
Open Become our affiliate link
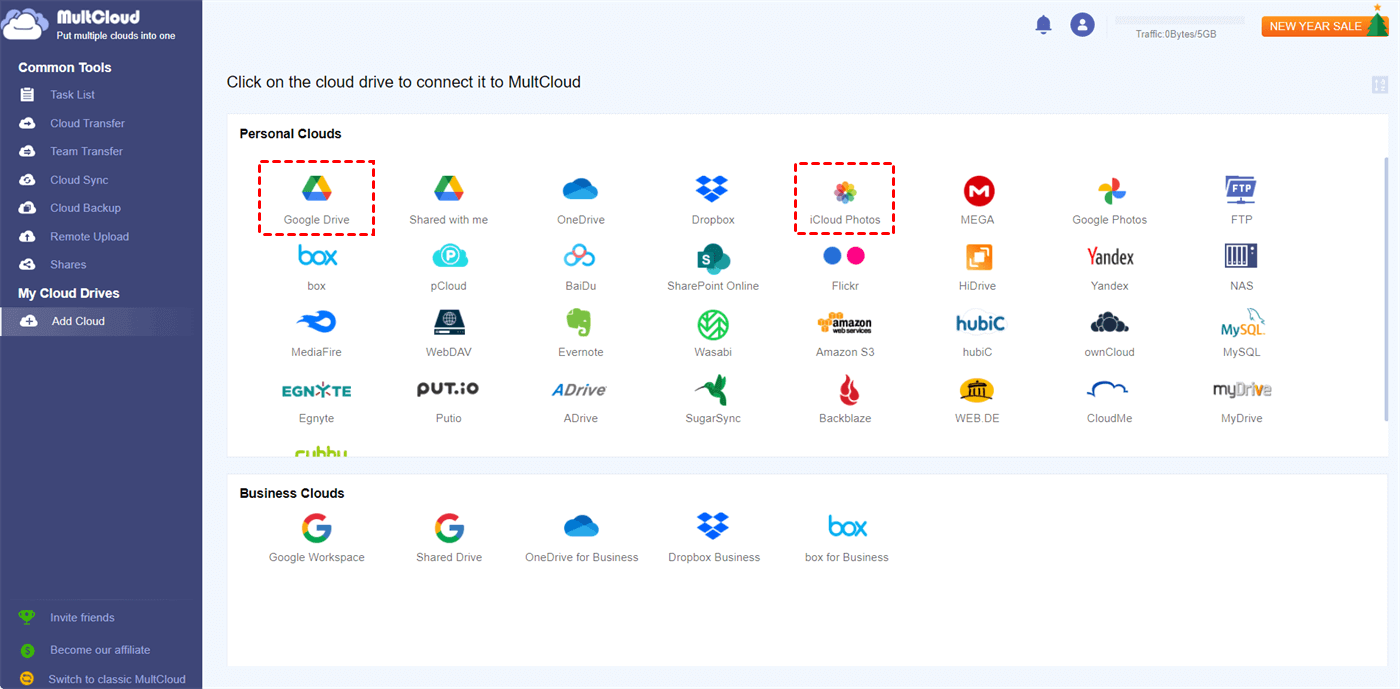[x=100, y=650]
